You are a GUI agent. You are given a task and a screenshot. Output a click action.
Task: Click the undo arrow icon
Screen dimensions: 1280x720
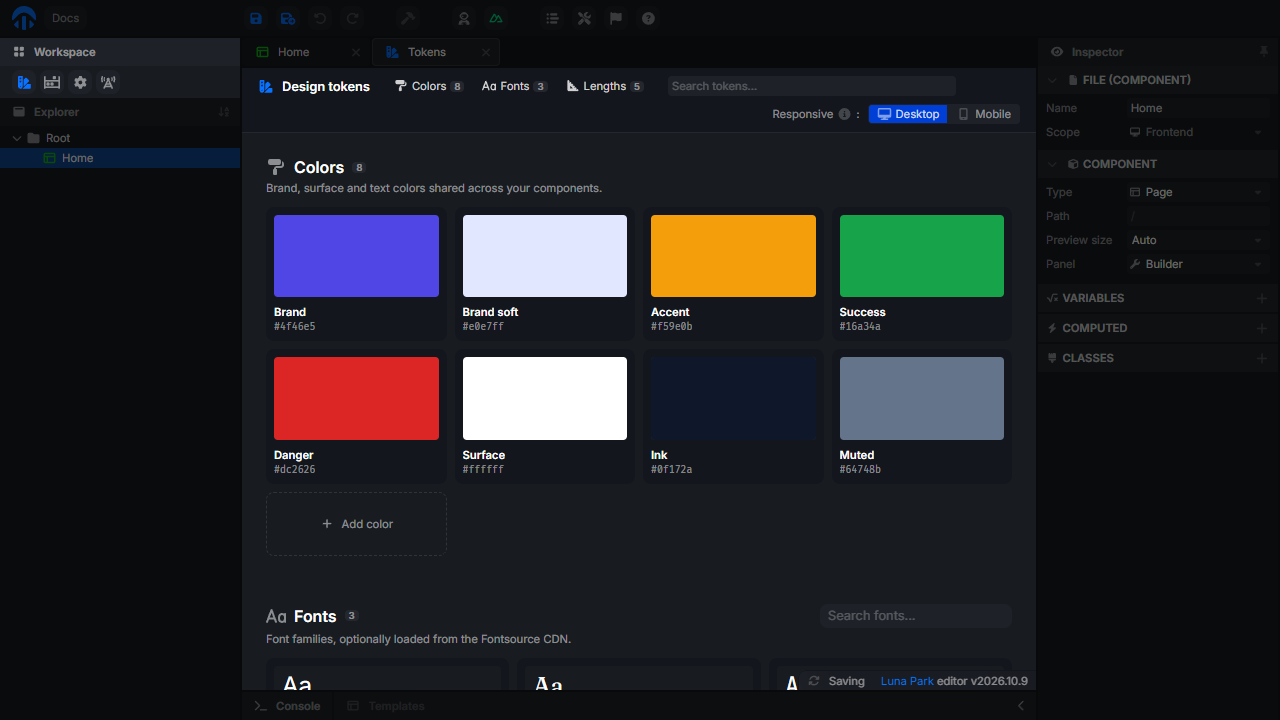pyautogui.click(x=320, y=18)
